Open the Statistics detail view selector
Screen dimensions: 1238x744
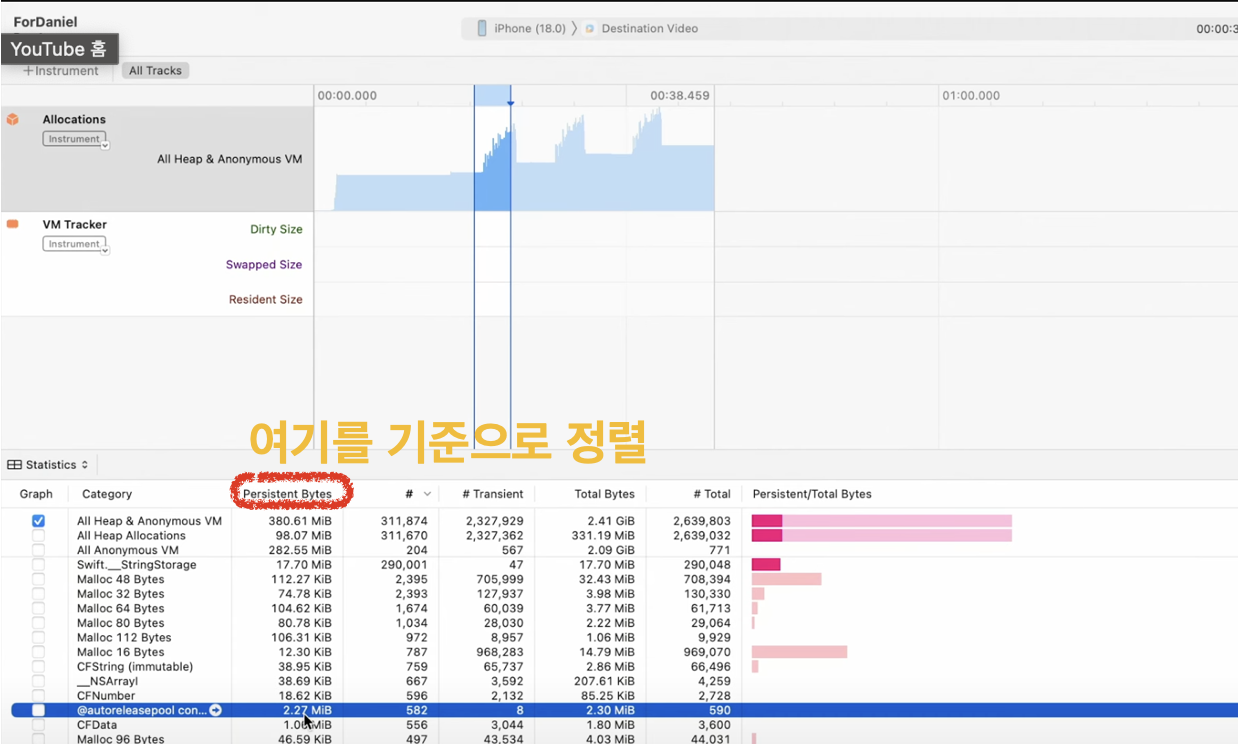(x=48, y=465)
